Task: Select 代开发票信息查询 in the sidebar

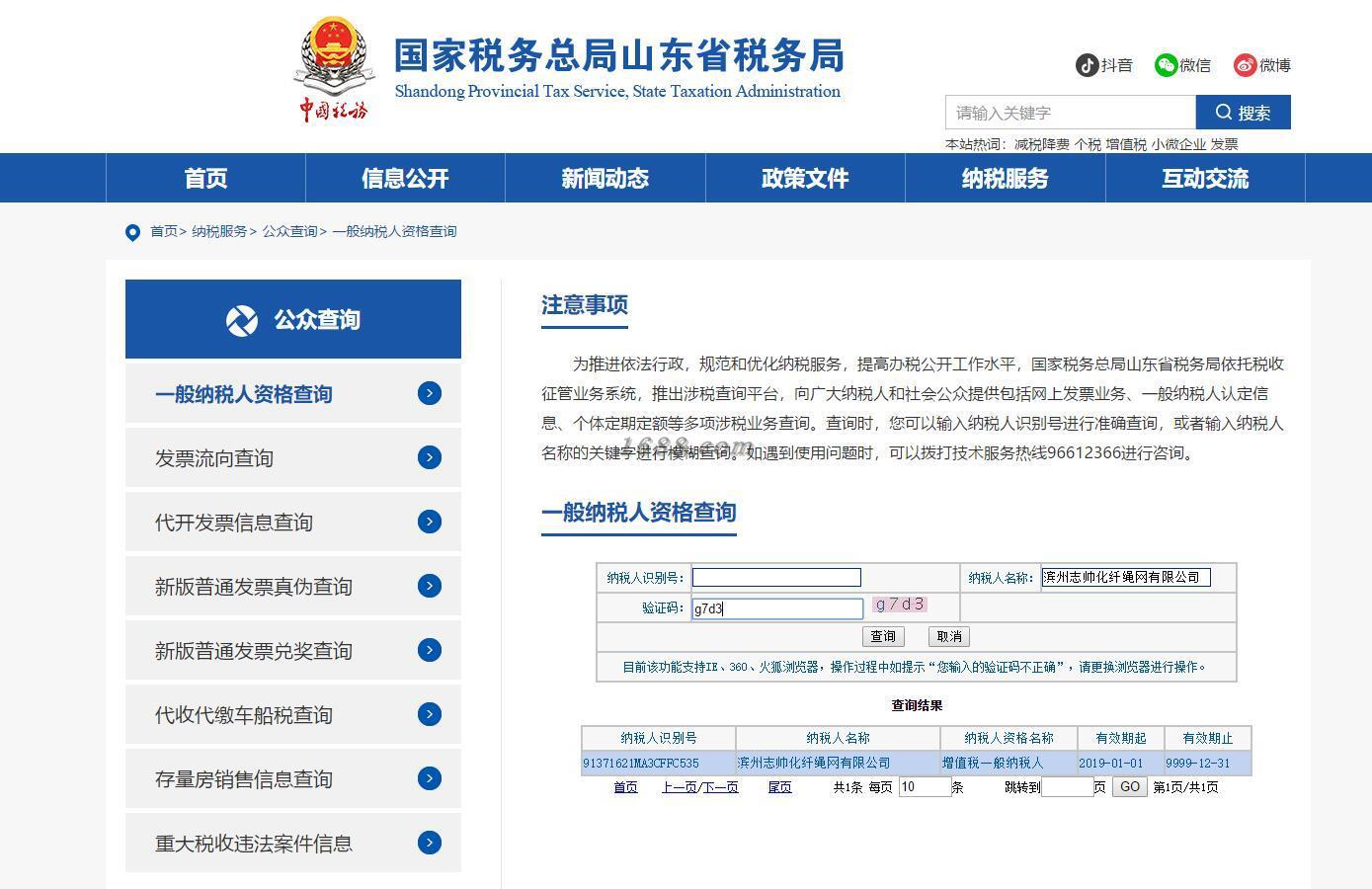Action: pyautogui.click(x=293, y=522)
